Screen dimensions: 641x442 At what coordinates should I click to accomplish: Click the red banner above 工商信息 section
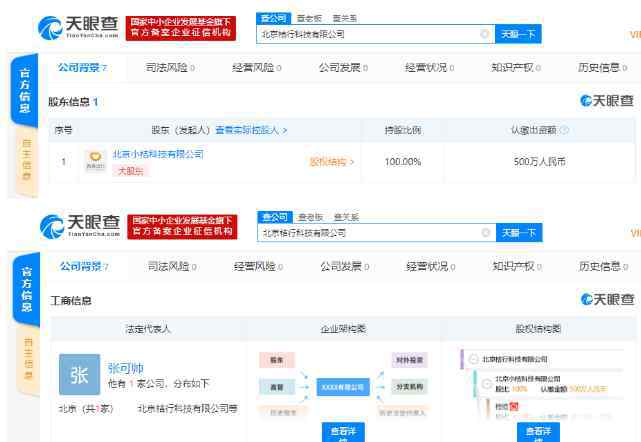182,227
